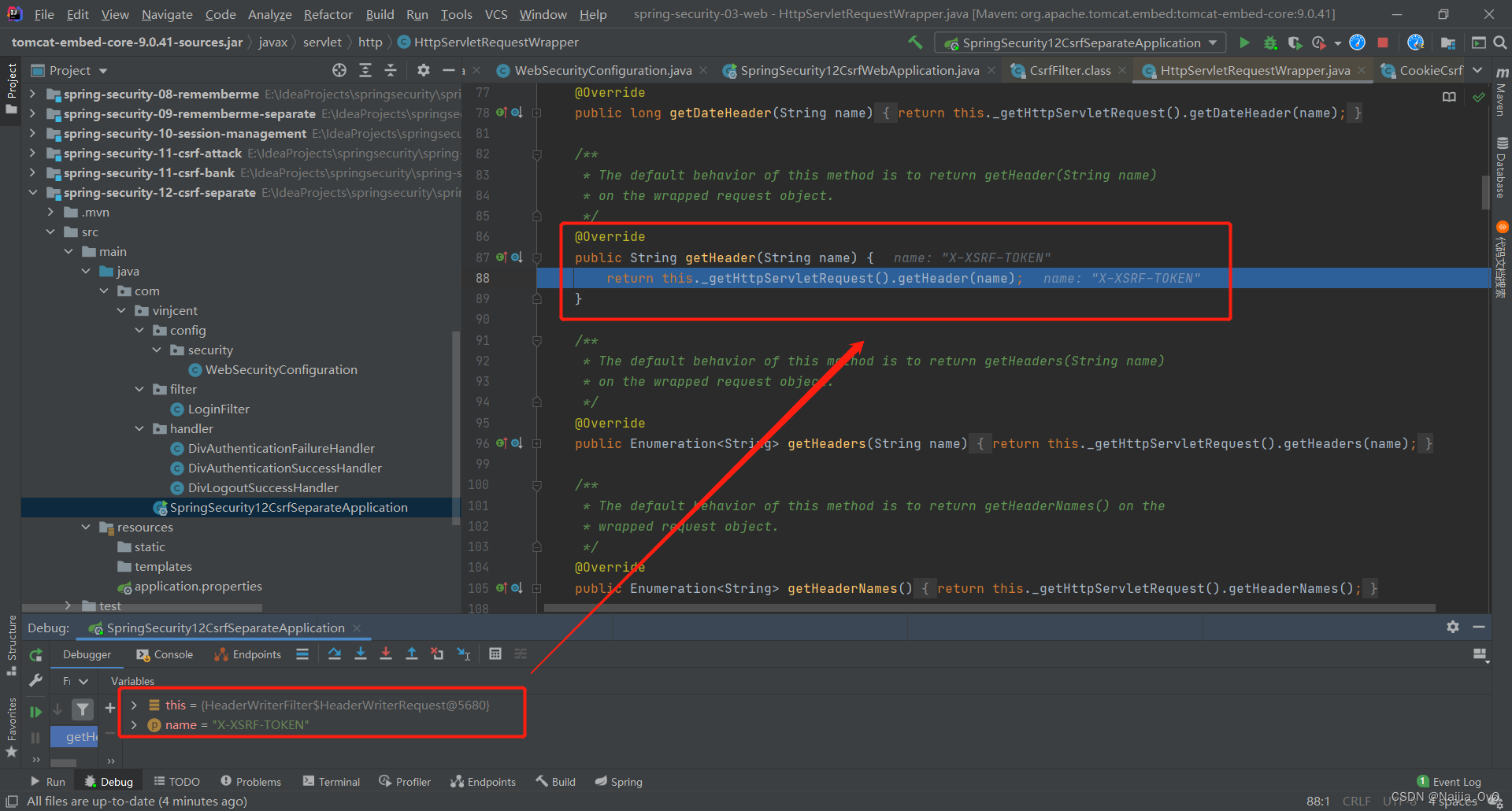
Task: Run the application with the green play icon
Action: tap(1244, 43)
